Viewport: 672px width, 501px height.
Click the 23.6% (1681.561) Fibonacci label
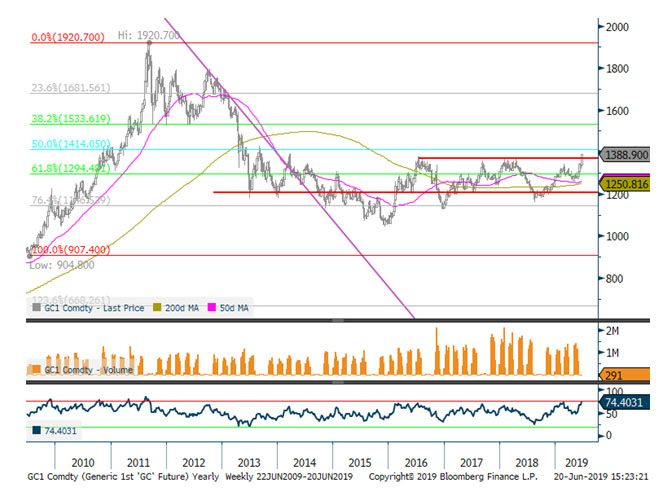click(x=70, y=87)
